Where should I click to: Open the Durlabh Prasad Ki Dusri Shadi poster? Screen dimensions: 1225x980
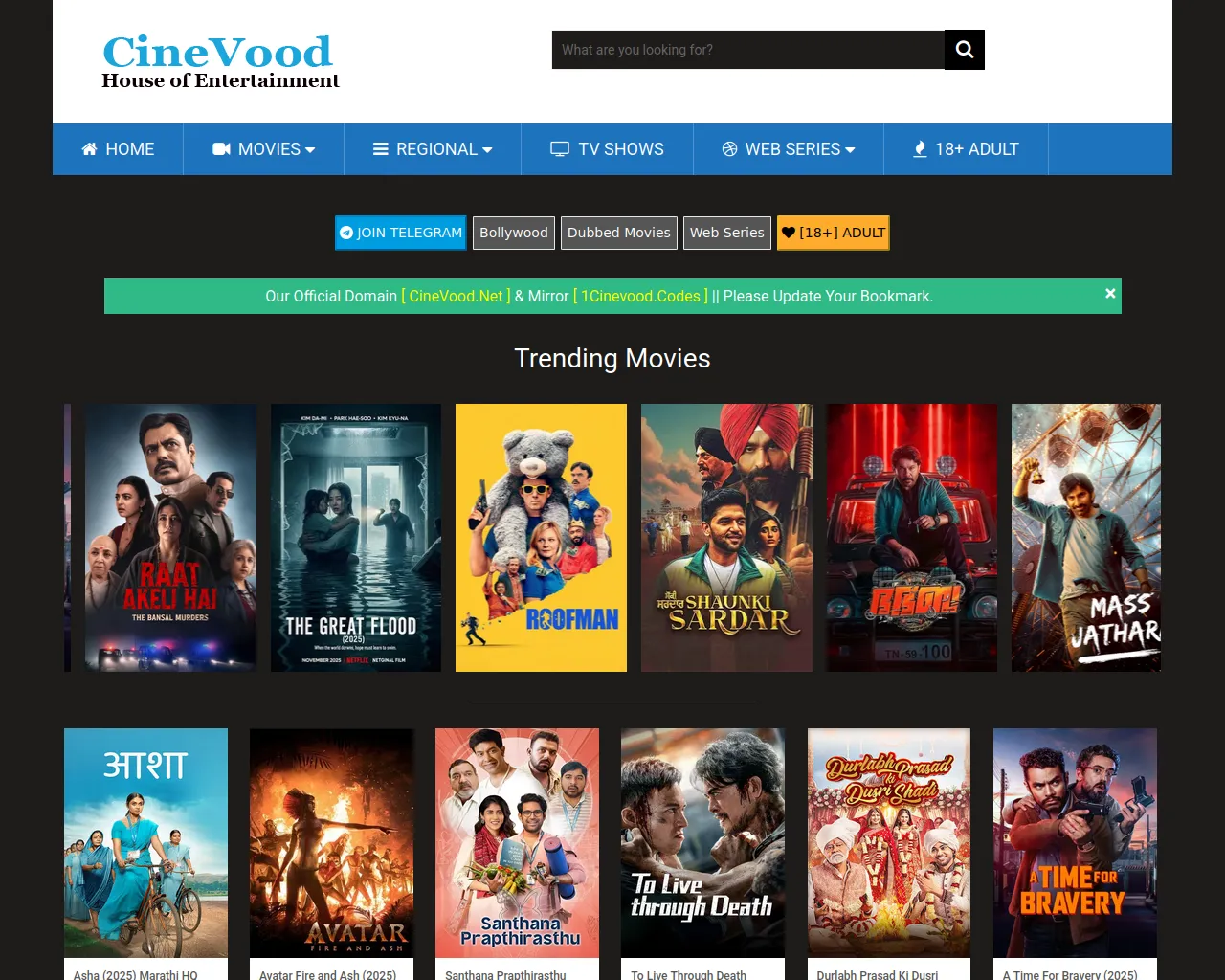click(x=889, y=843)
